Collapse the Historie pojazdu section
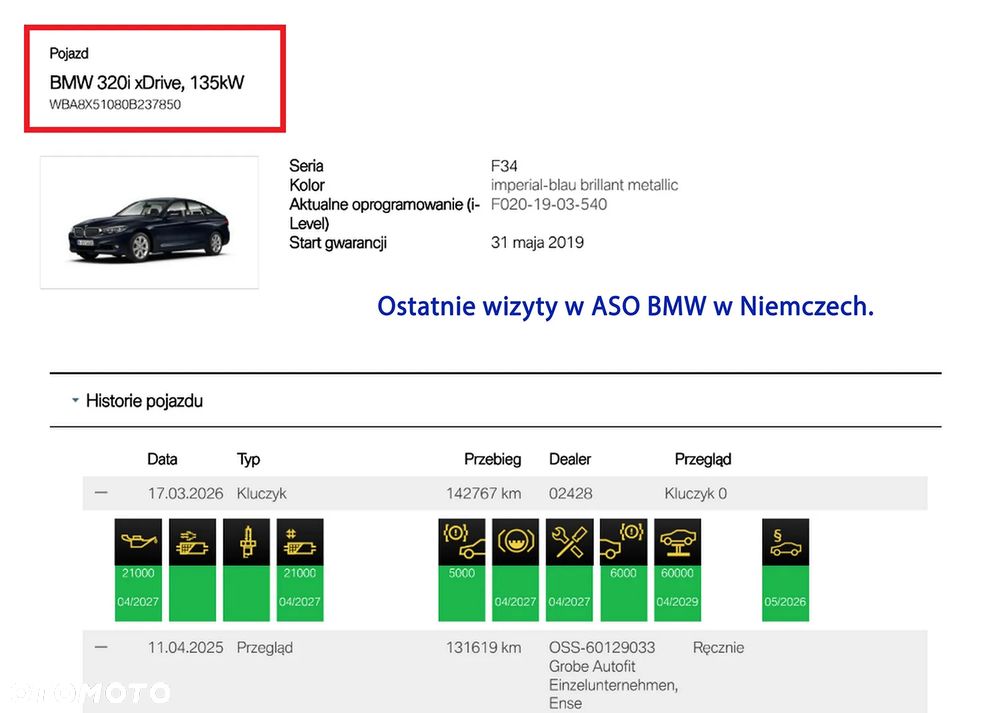This screenshot has width=1000, height=713. (x=75, y=401)
